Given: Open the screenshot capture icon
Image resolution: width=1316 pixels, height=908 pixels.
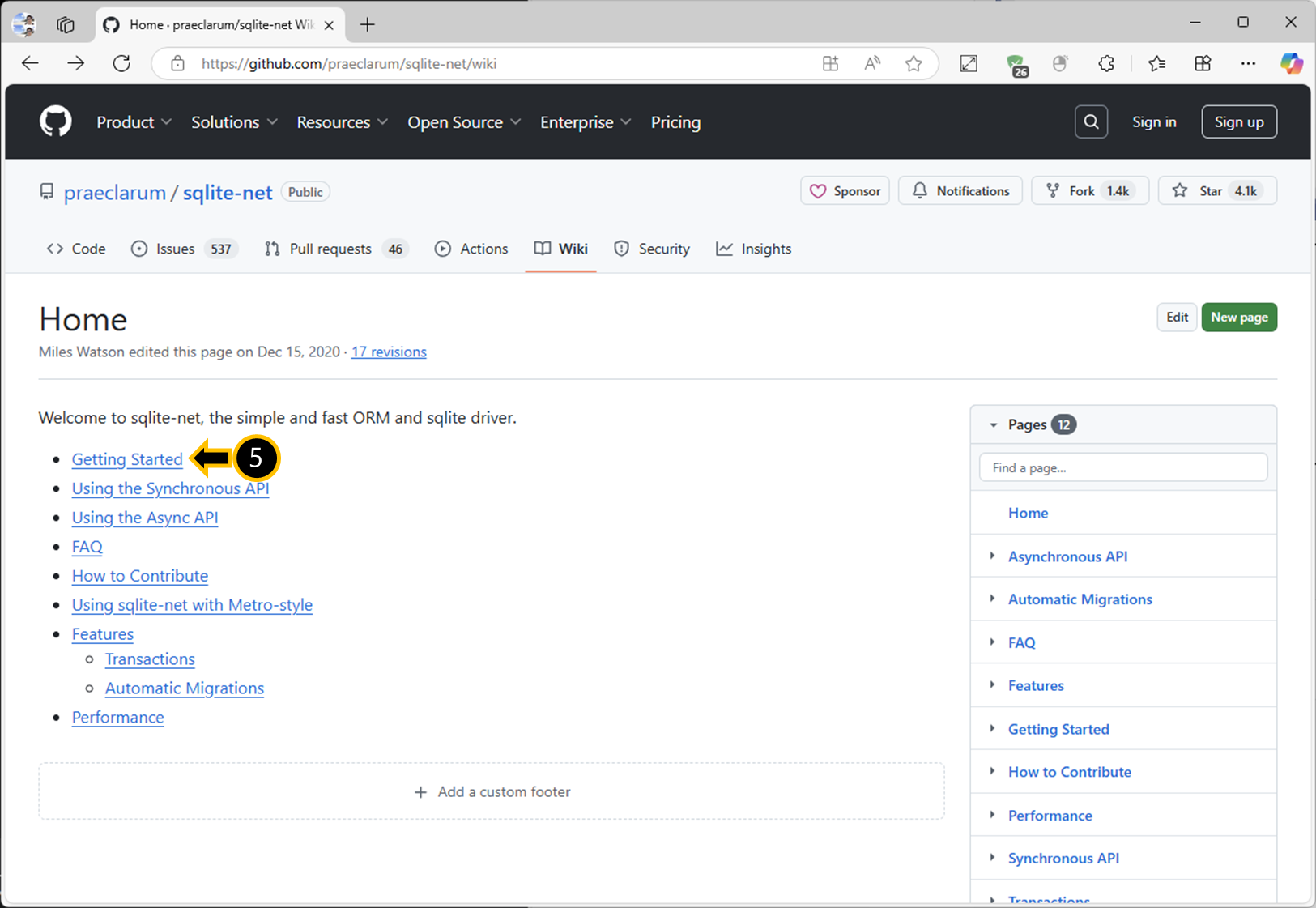Looking at the screenshot, I should tap(969, 63).
